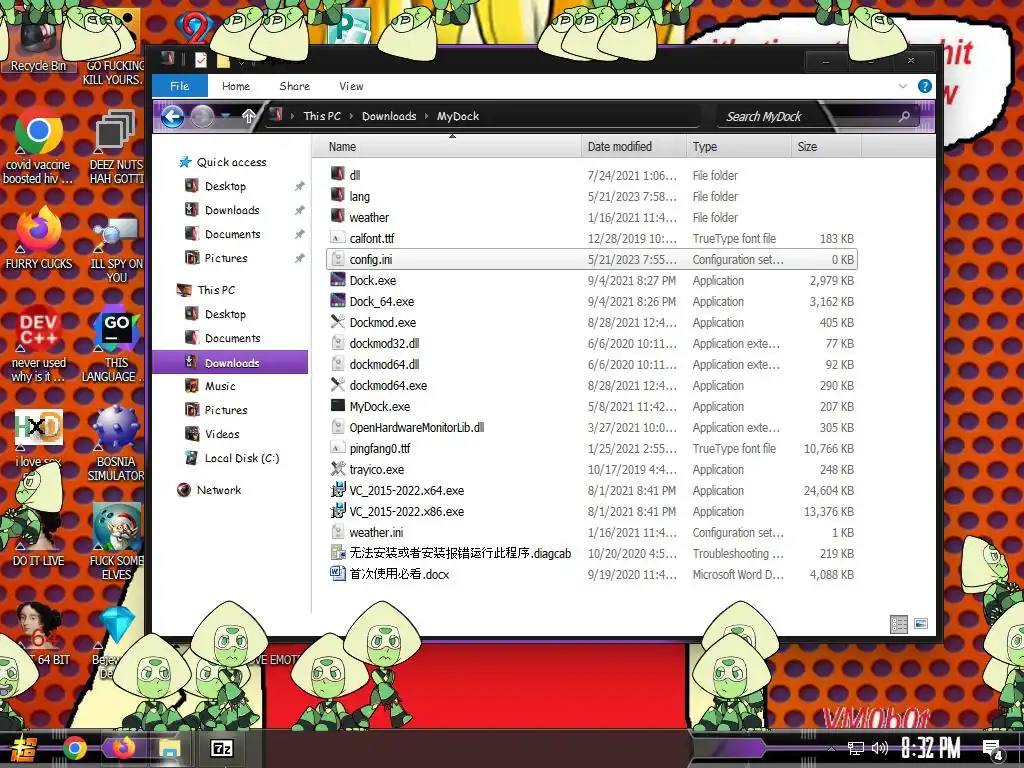Click the Back navigation arrow
1024x768 pixels.
click(172, 117)
